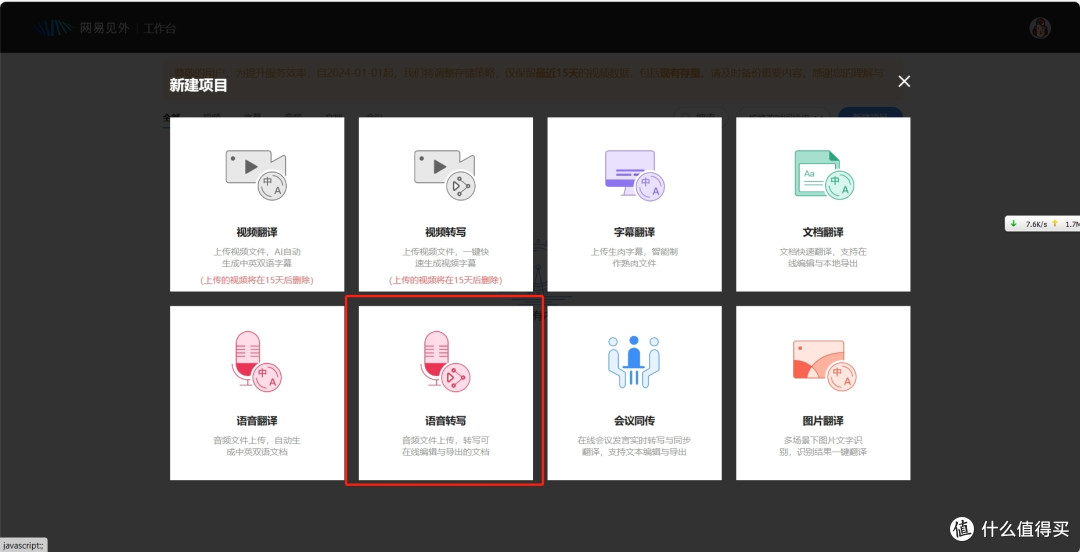The height and width of the screenshot is (552, 1080).
Task: Select the 图片翻译 card title
Action: [823, 421]
